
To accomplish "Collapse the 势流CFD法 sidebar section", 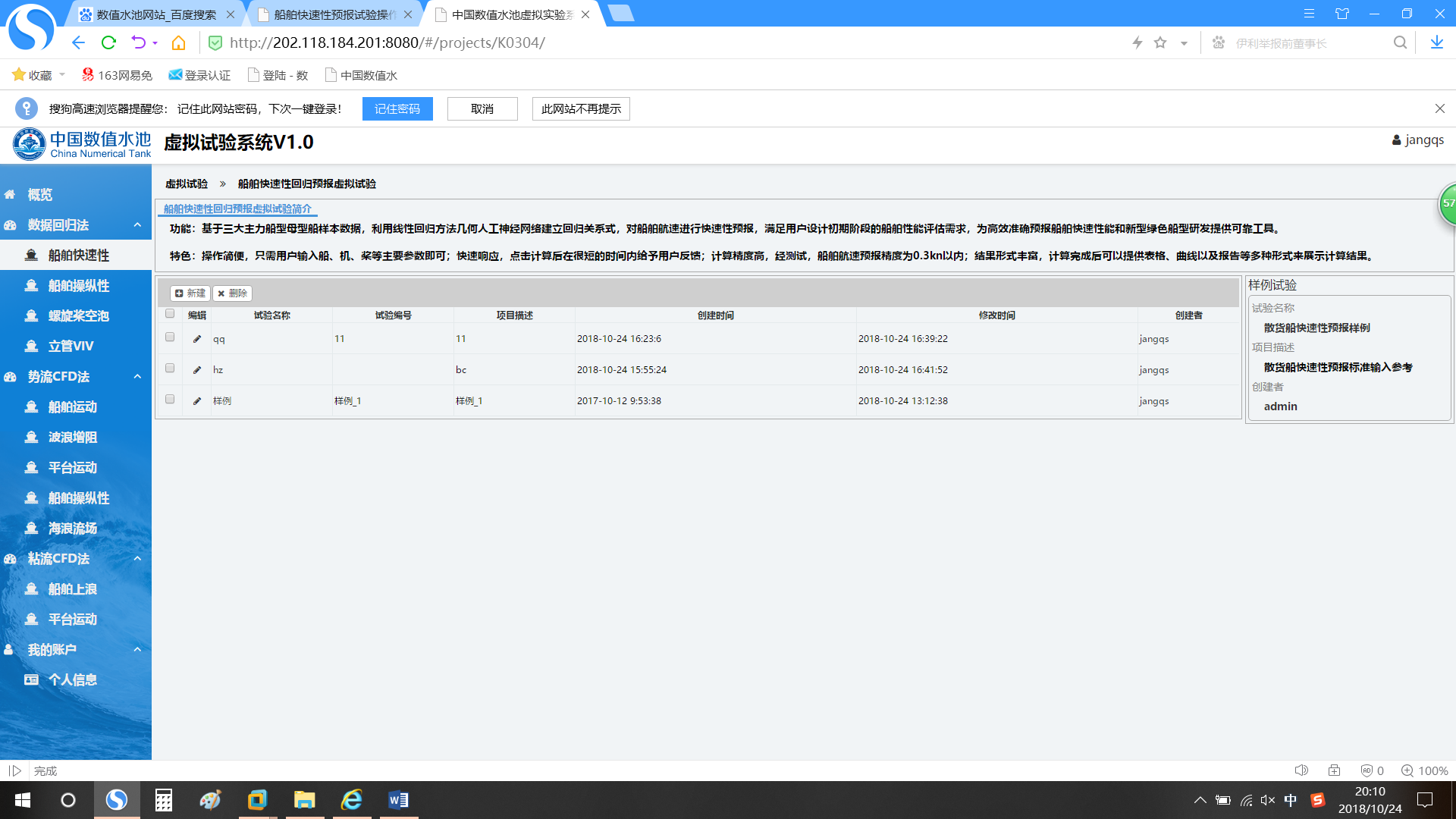I will pos(137,377).
